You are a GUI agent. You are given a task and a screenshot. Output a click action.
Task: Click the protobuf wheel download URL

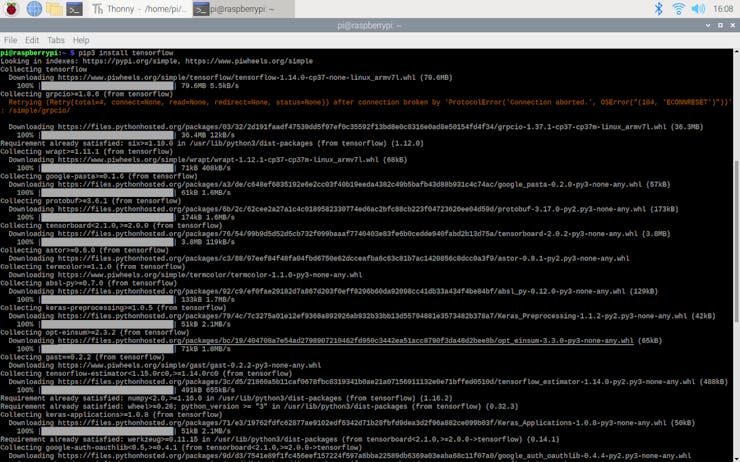tap(352, 209)
